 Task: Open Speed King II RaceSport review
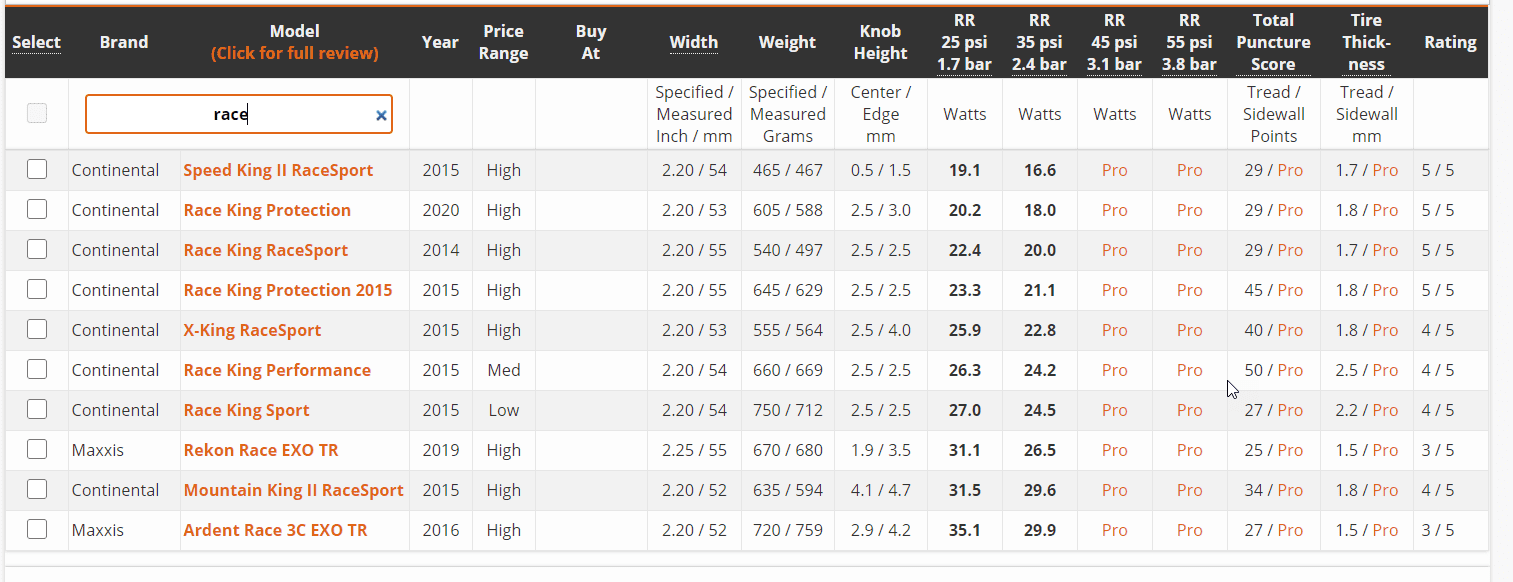click(278, 170)
